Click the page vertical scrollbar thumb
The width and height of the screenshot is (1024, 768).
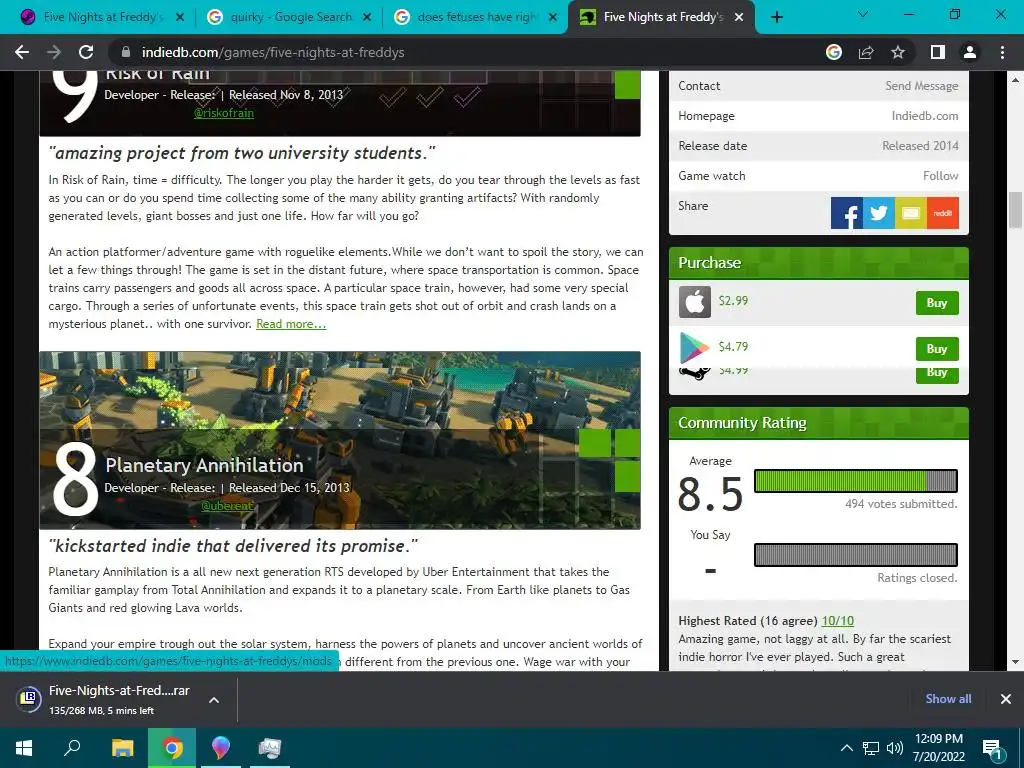click(1015, 210)
